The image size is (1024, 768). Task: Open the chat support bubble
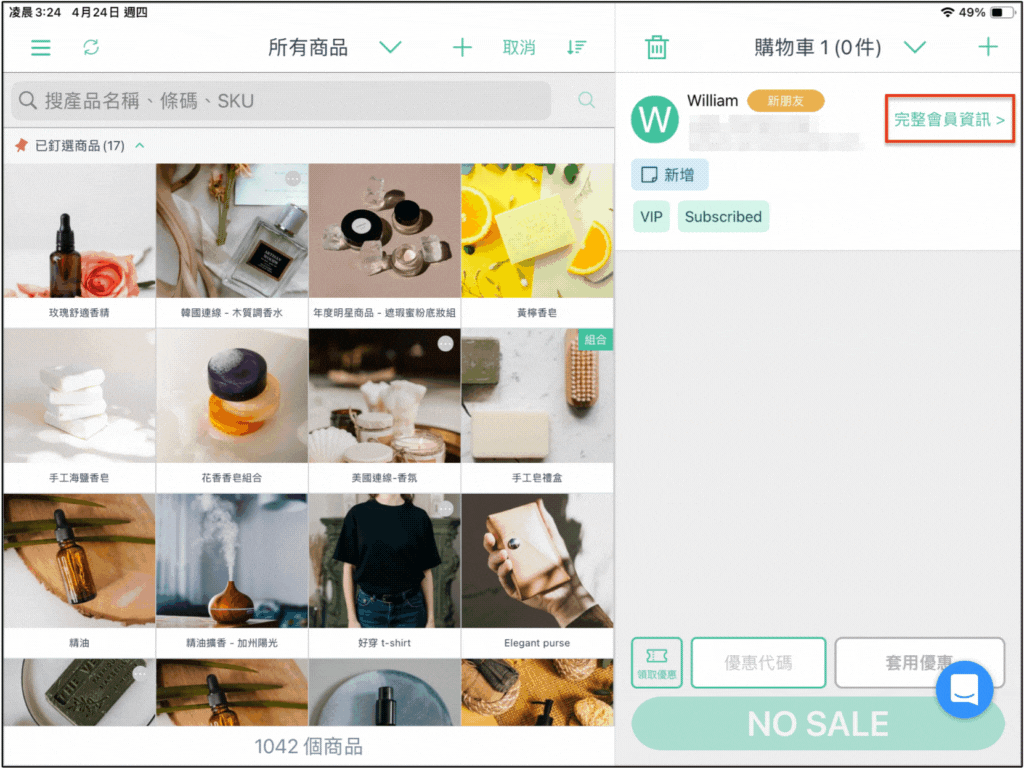(x=964, y=689)
